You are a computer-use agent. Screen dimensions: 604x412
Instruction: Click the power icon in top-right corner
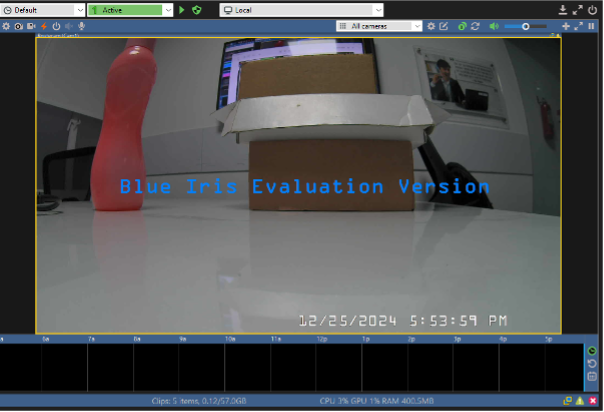click(592, 10)
